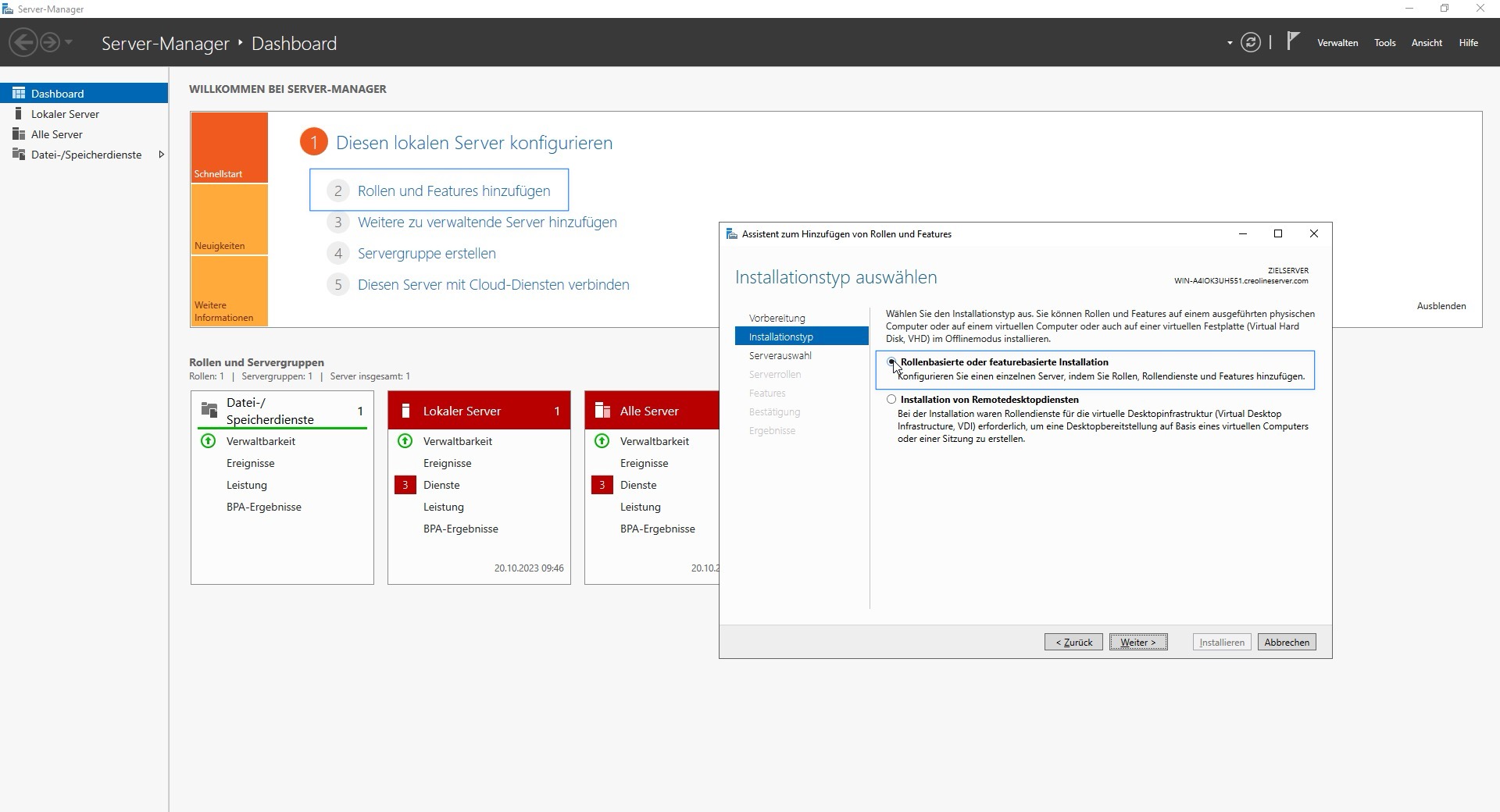
Task: Select Rollenbasierte oder featurebasierte Installation
Action: click(891, 362)
